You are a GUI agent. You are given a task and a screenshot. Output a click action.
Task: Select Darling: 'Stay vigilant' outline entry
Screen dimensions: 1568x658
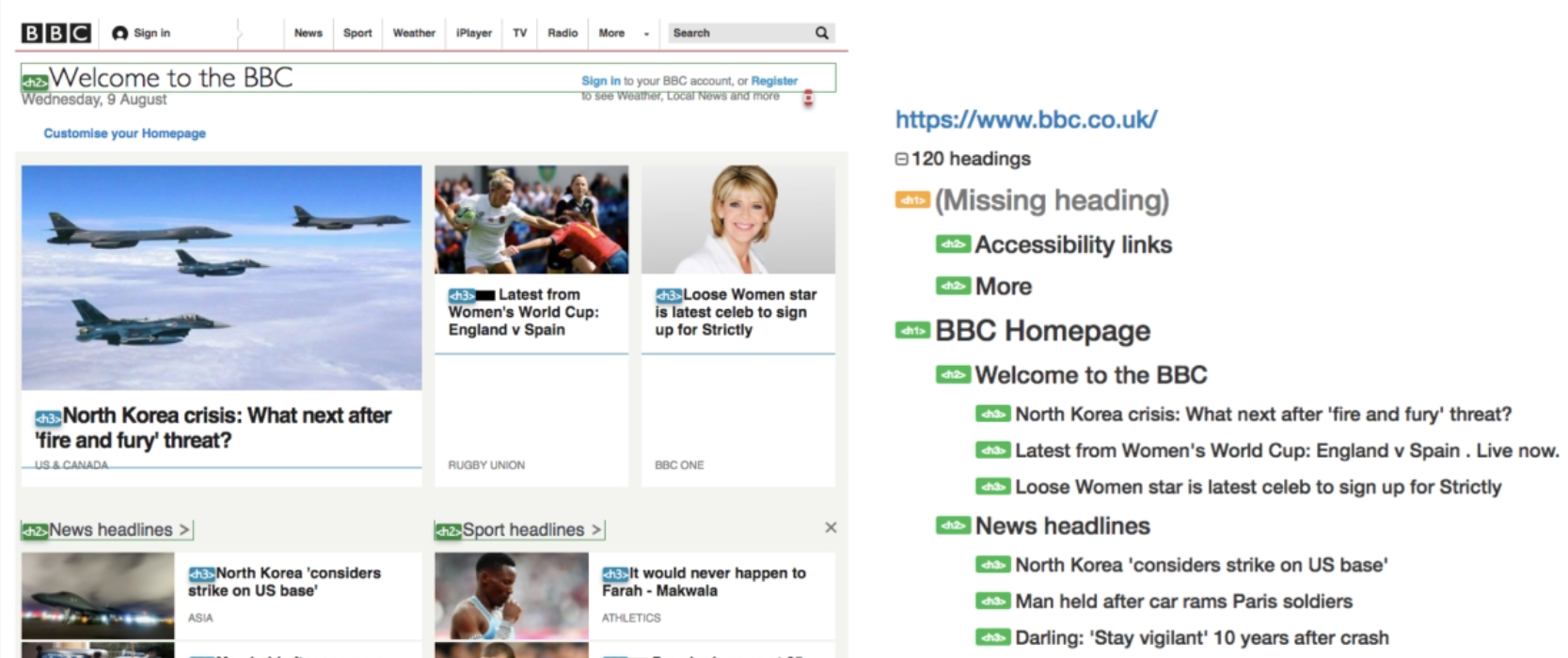click(1202, 638)
